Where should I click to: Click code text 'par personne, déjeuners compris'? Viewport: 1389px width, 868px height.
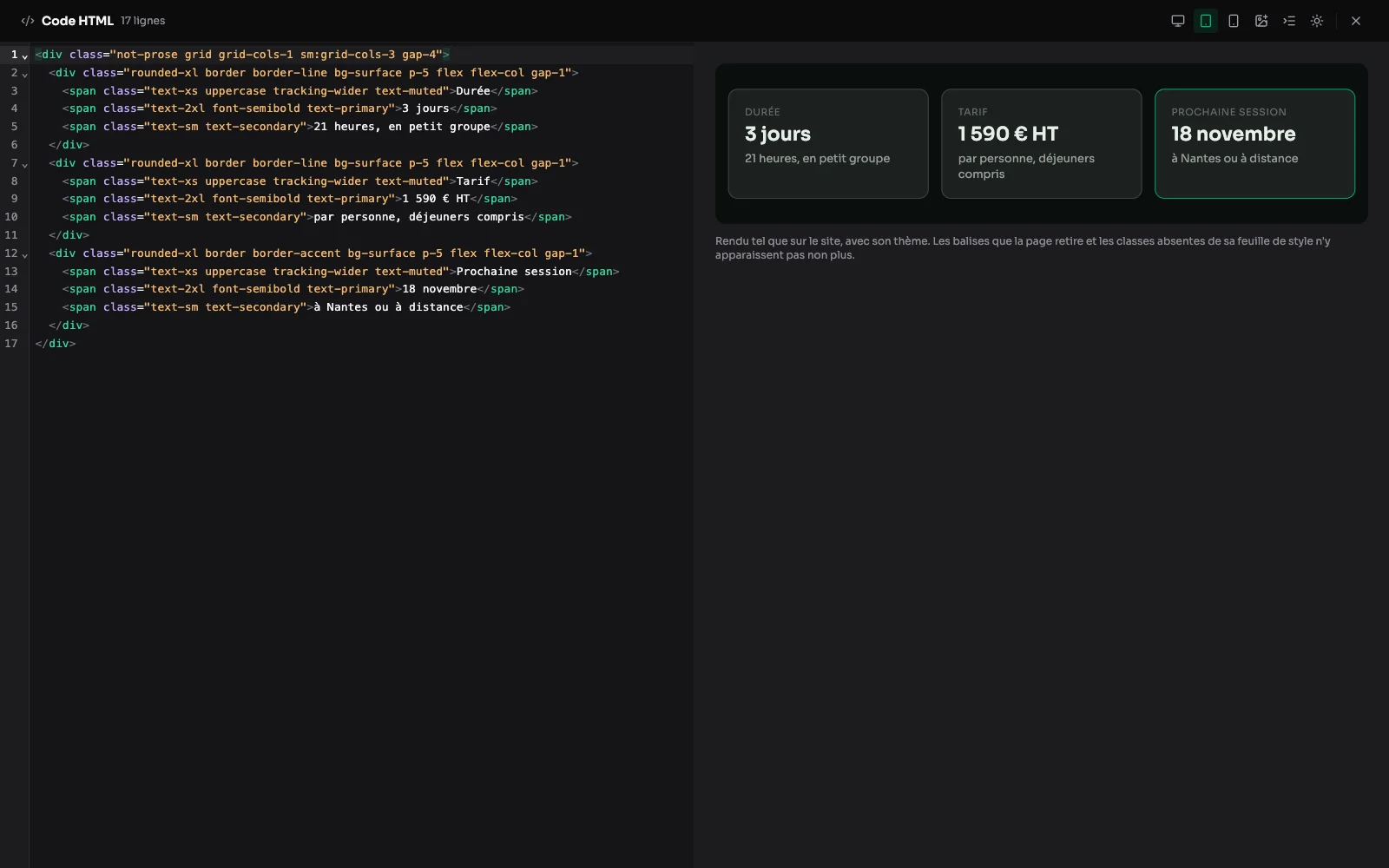(419, 217)
